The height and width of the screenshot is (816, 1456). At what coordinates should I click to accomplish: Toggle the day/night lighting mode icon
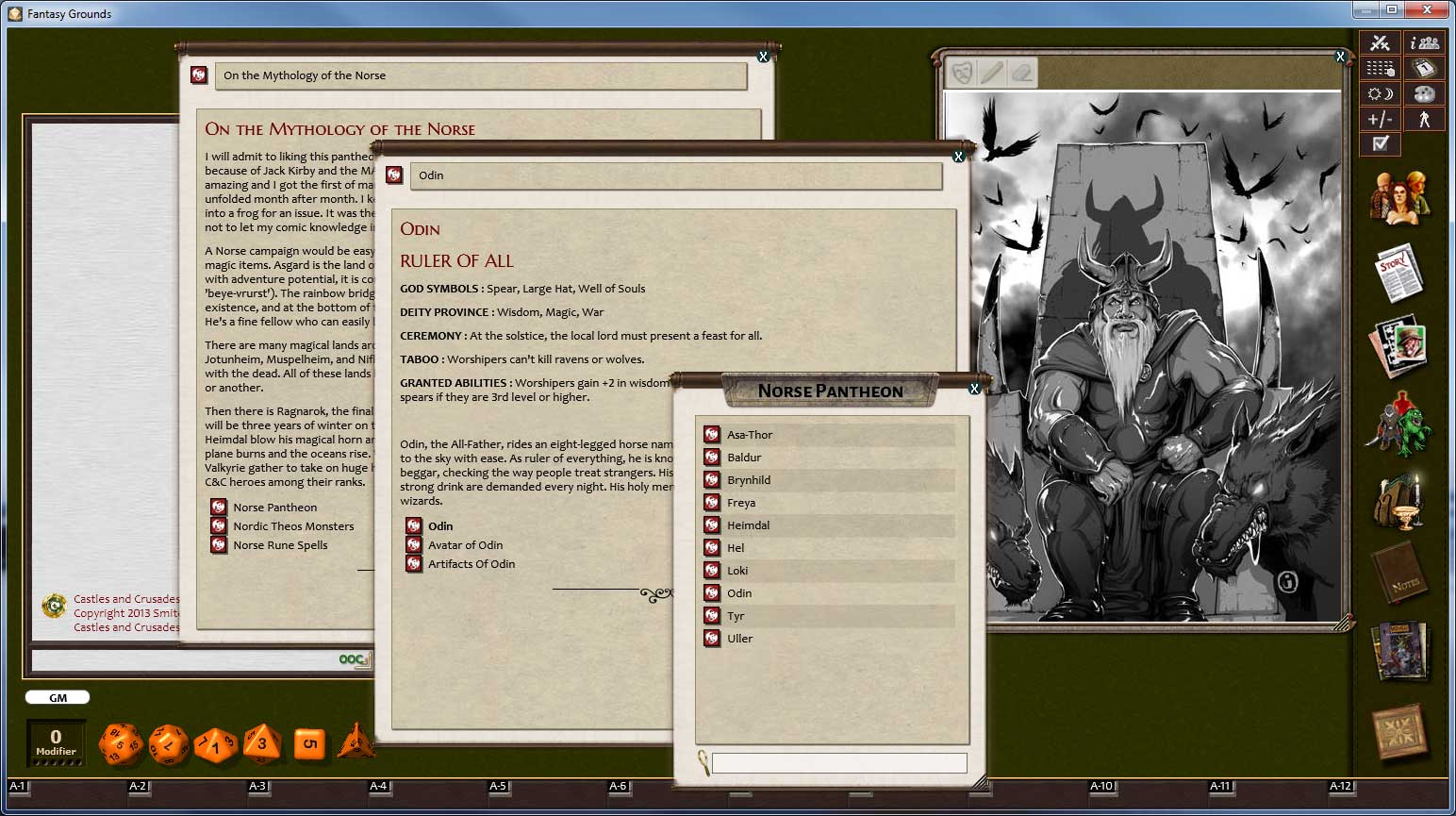1380,93
